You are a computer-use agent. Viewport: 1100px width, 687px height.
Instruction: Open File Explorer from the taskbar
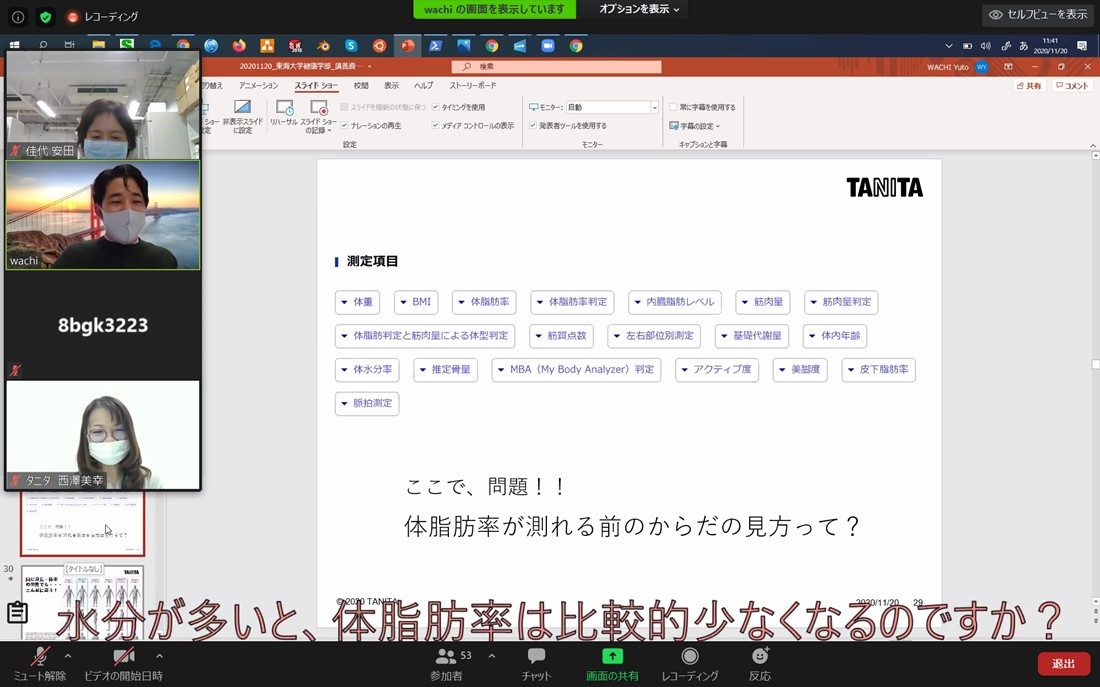tap(98, 46)
